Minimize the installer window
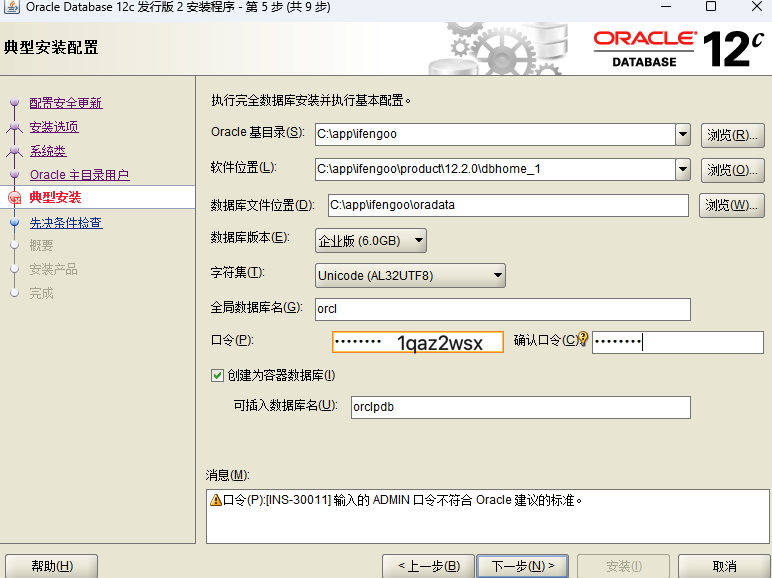 coord(666,6)
